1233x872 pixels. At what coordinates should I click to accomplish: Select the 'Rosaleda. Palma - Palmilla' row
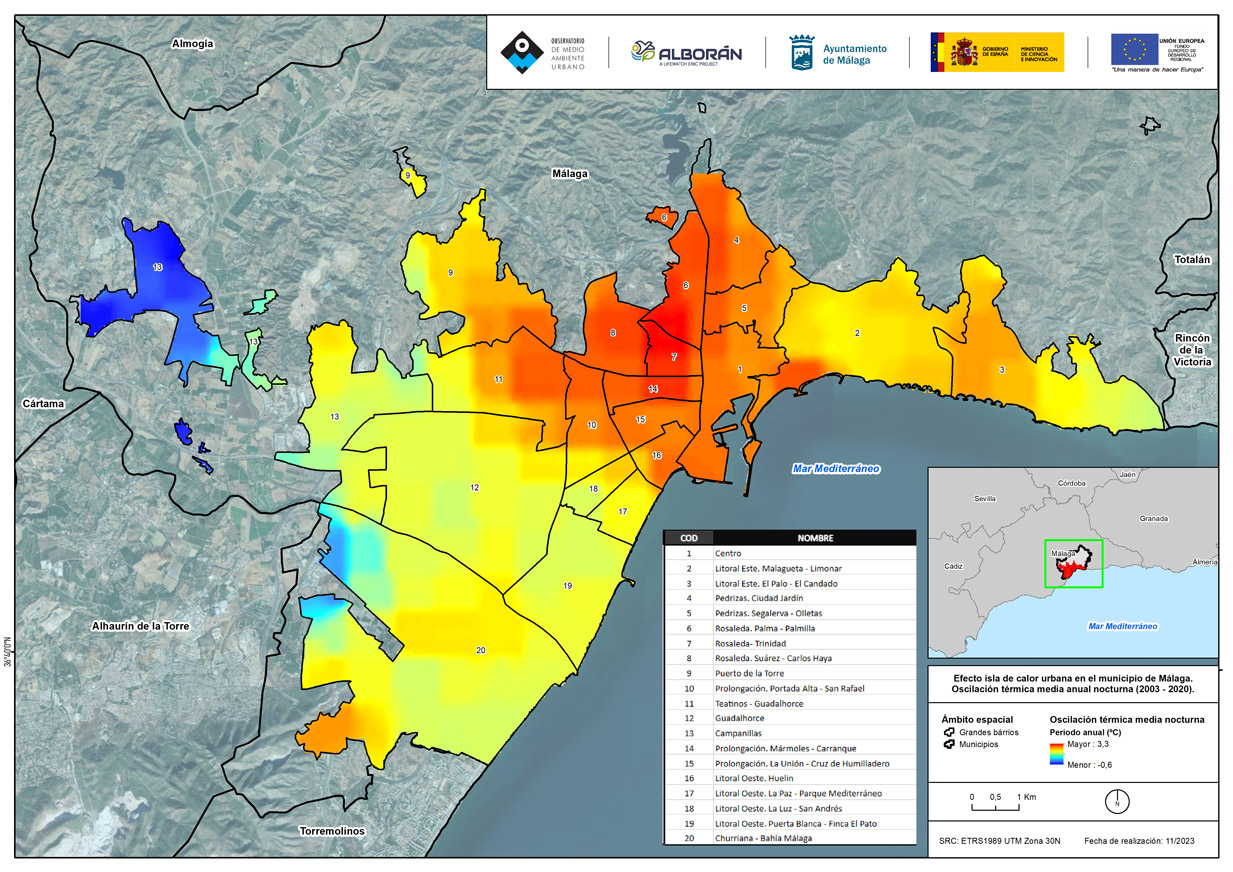click(x=790, y=628)
